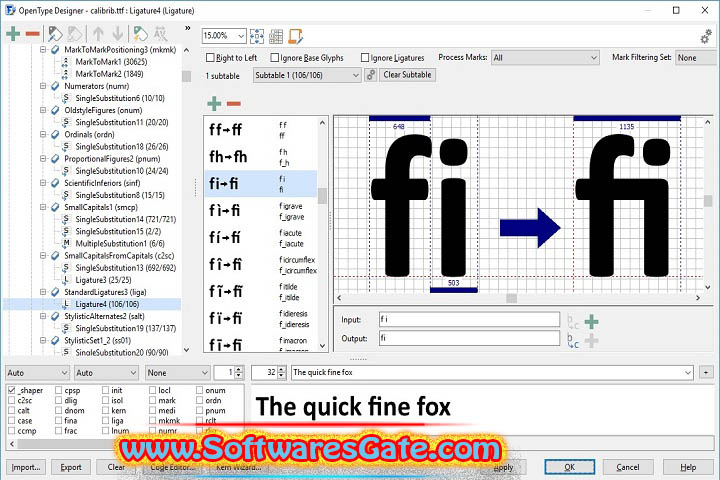Click the Help button

point(688,467)
